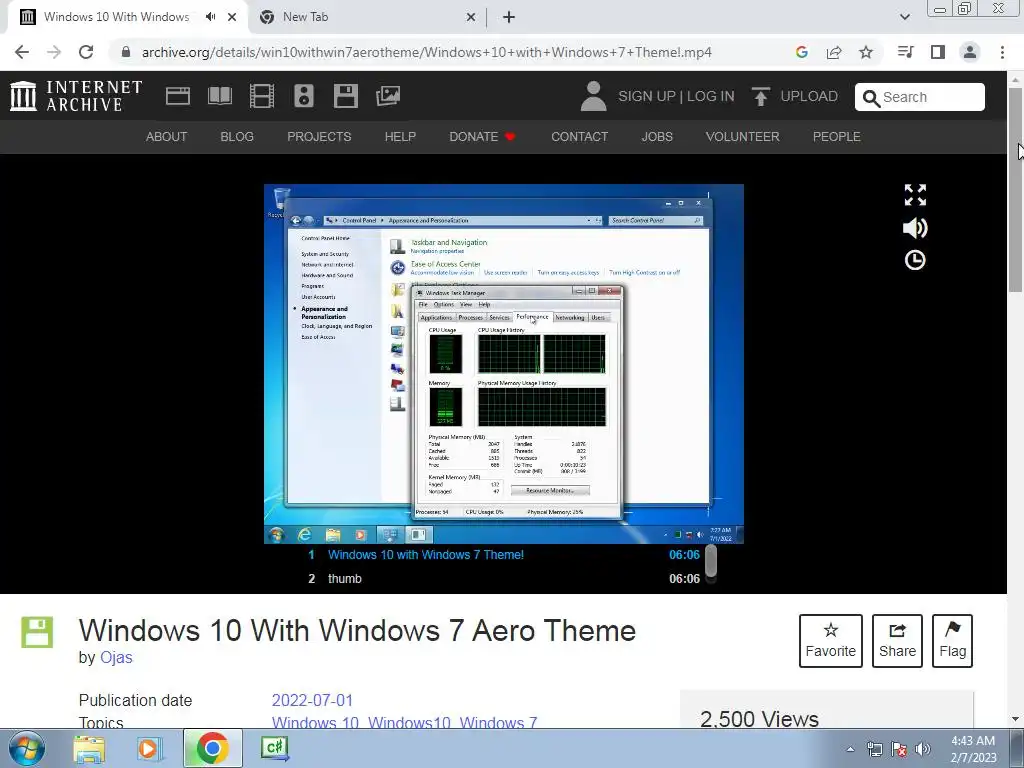Click the Upload arrow icon
Image resolution: width=1024 pixels, height=768 pixels.
[760, 96]
